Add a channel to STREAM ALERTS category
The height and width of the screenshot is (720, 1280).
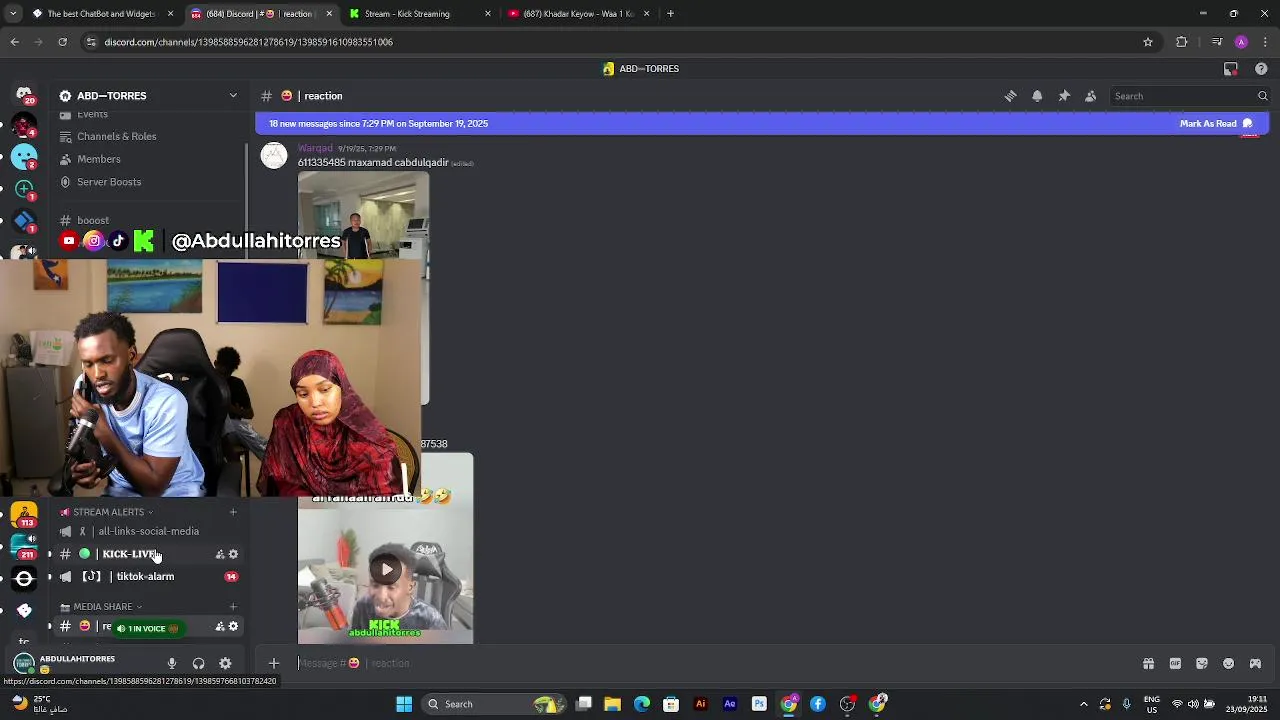pyautogui.click(x=233, y=512)
